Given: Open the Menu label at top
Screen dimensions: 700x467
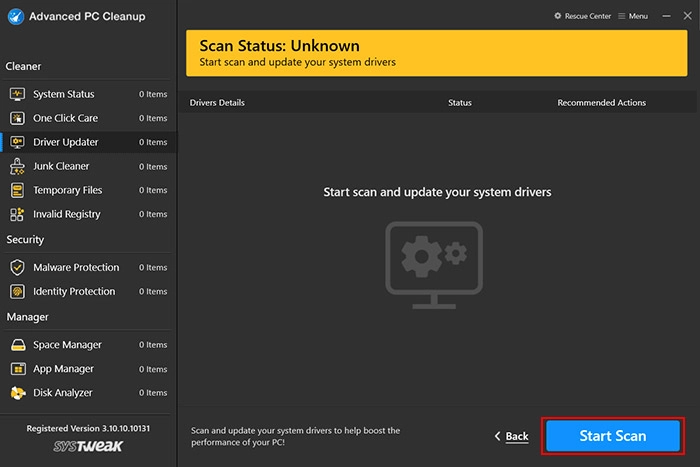Looking at the screenshot, I should click(638, 16).
